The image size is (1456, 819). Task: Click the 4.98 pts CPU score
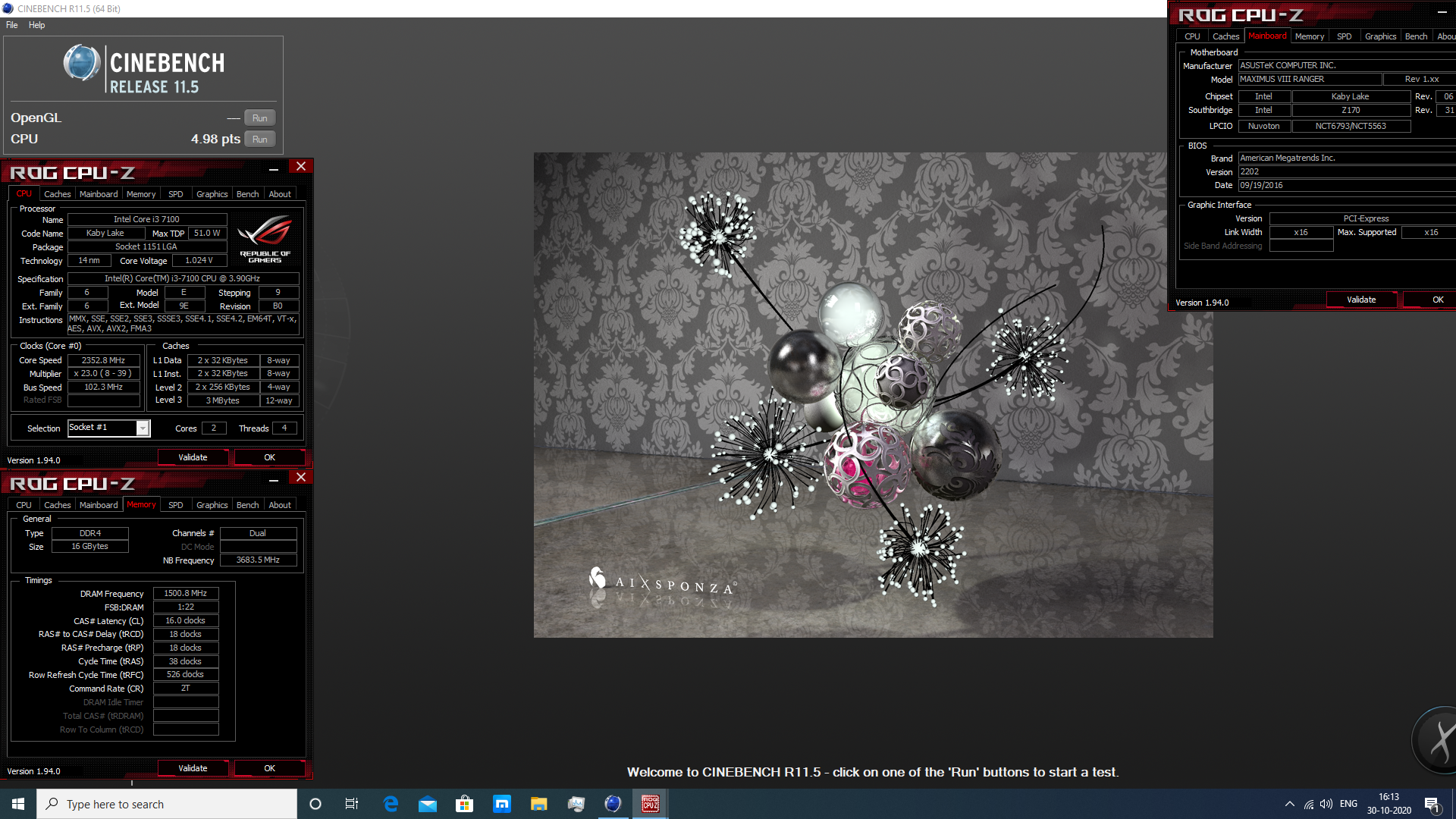[x=215, y=139]
